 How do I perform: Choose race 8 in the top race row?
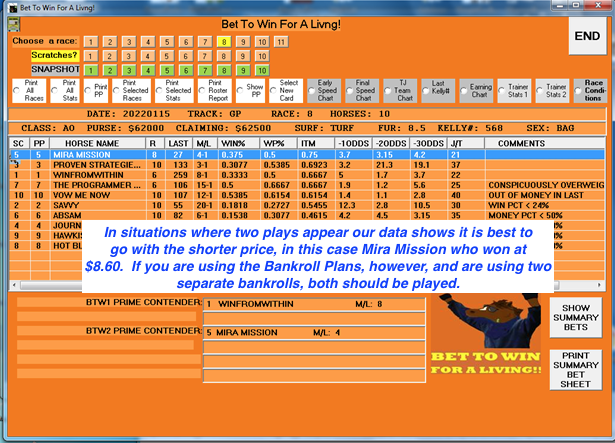[224, 41]
